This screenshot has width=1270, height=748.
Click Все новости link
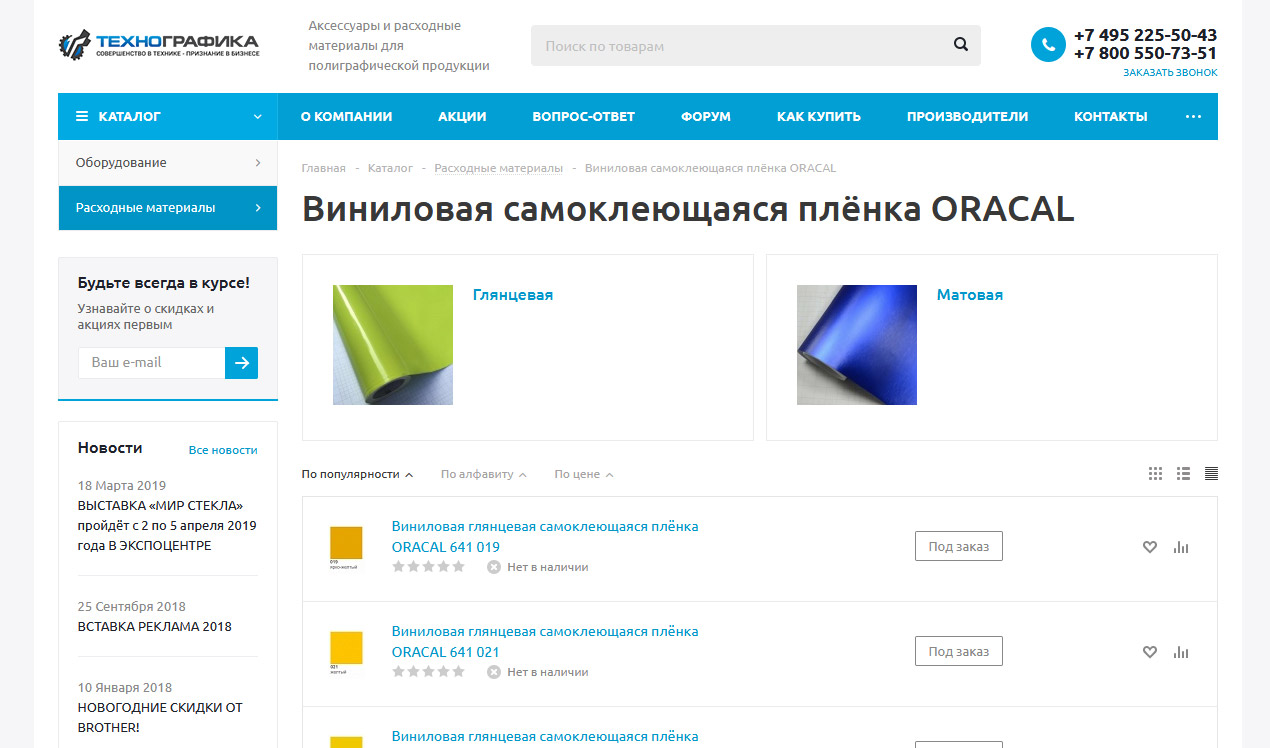point(223,451)
